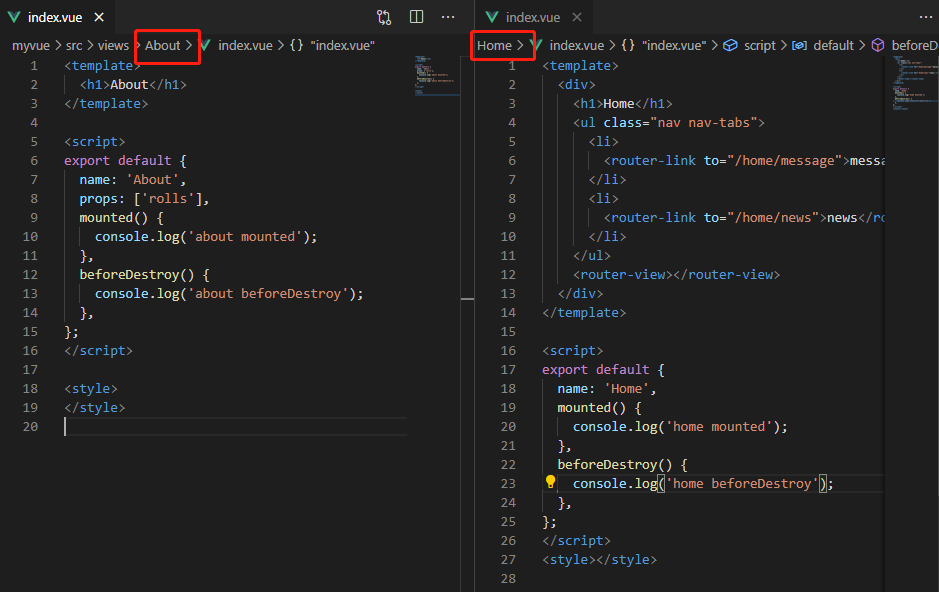The width and height of the screenshot is (939, 592).
Task: Open the Home breadcrumb folder in right editor
Action: pos(495,45)
